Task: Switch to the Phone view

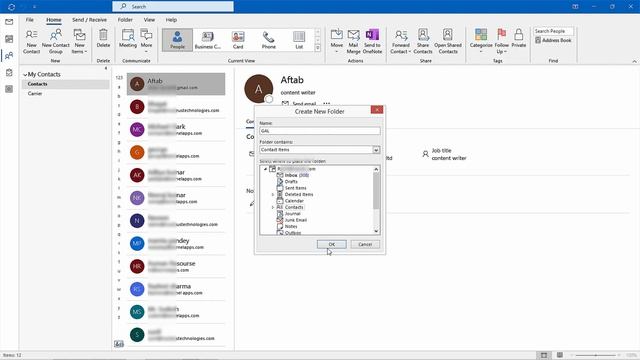Action: (269, 40)
